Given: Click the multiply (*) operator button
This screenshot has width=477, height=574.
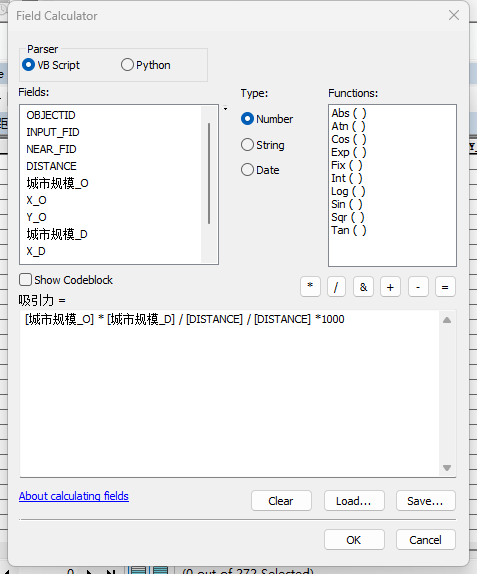Looking at the screenshot, I should click(x=310, y=287).
